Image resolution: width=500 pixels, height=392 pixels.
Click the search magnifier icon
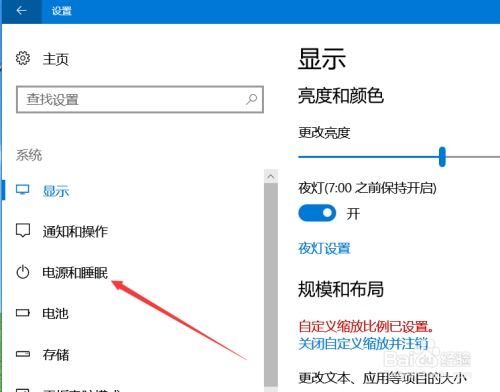click(252, 99)
